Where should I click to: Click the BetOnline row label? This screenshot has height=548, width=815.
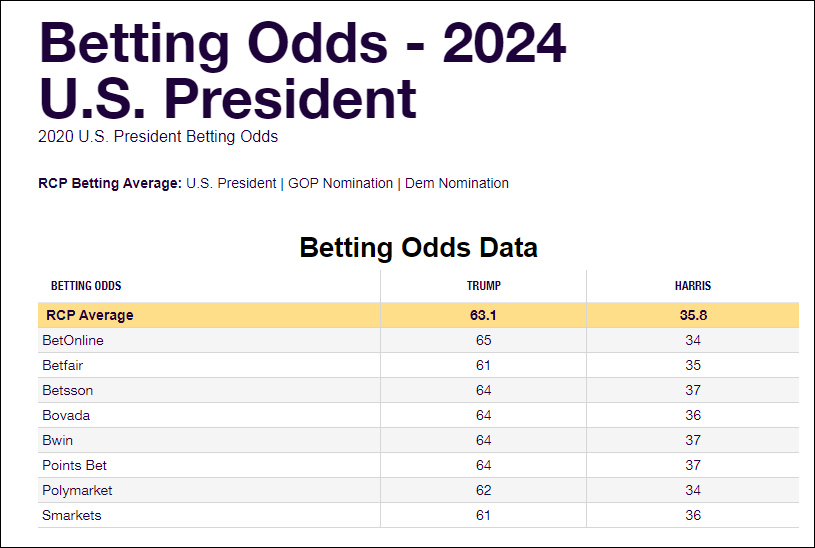(x=73, y=340)
